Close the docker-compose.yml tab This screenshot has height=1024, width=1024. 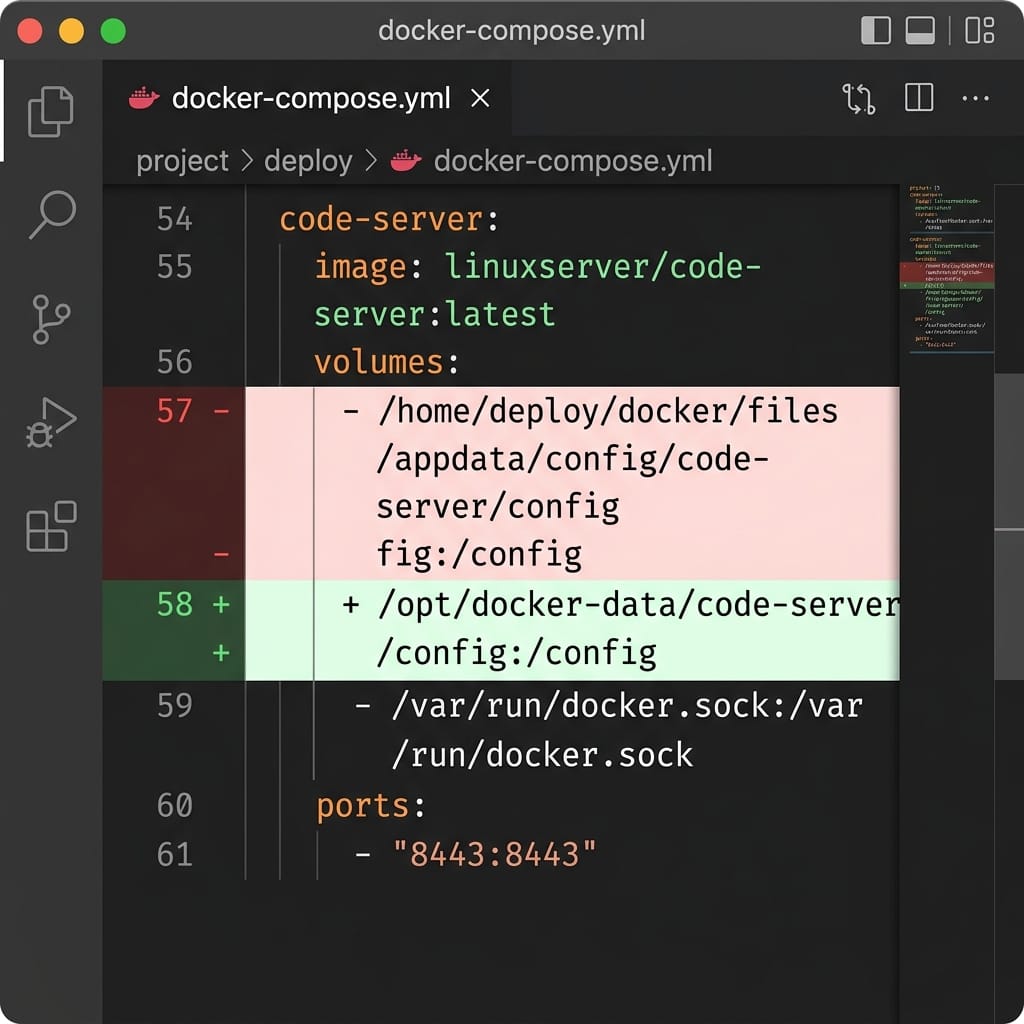click(481, 99)
